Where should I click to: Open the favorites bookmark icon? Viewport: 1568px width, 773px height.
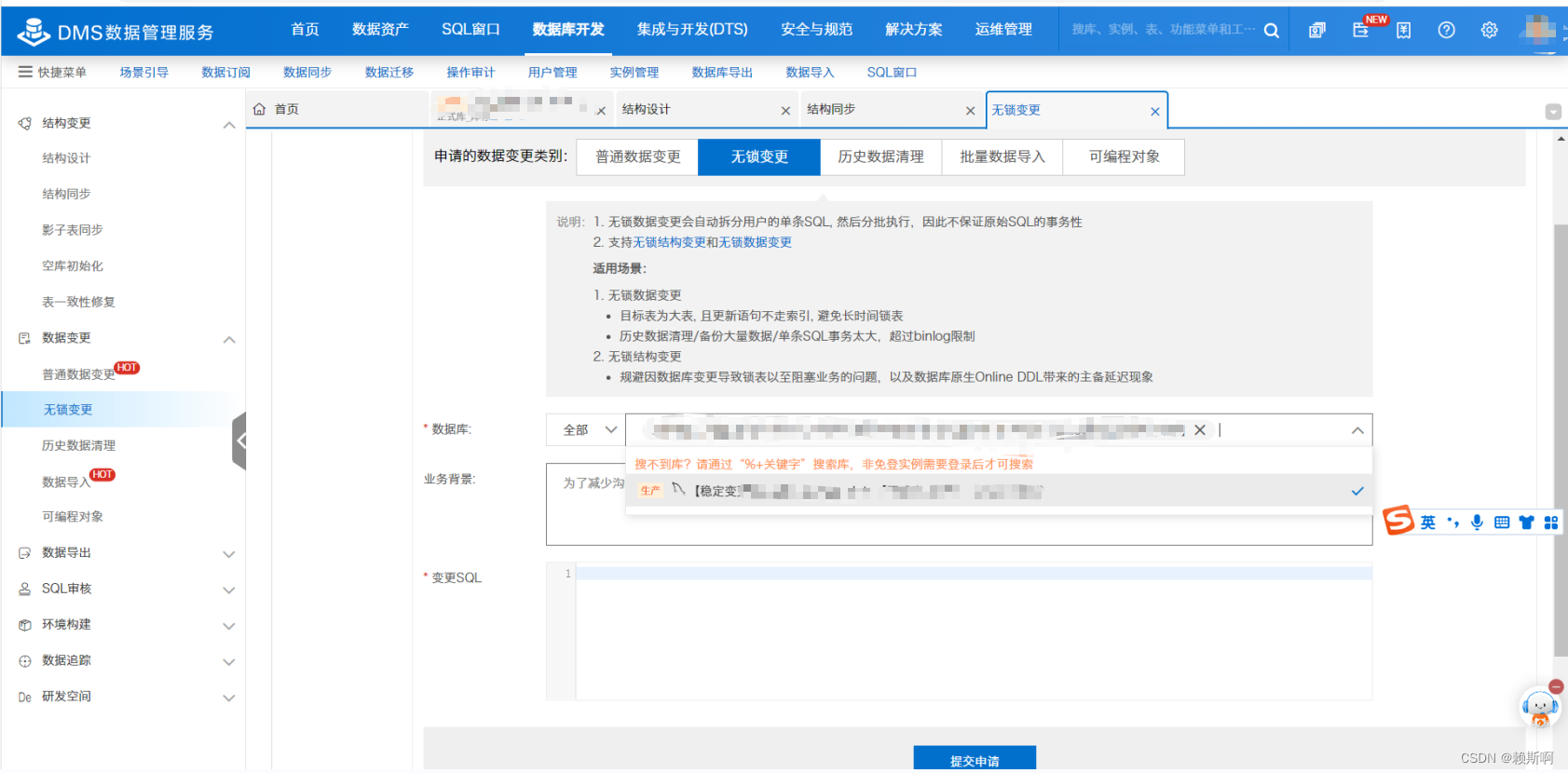click(x=1403, y=31)
